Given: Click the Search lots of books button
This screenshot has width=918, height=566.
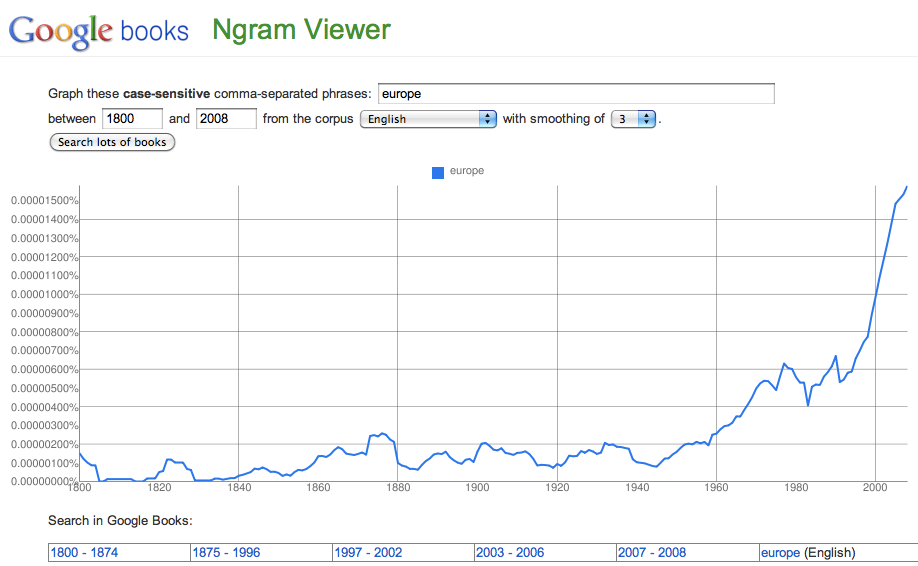Looking at the screenshot, I should click(112, 142).
